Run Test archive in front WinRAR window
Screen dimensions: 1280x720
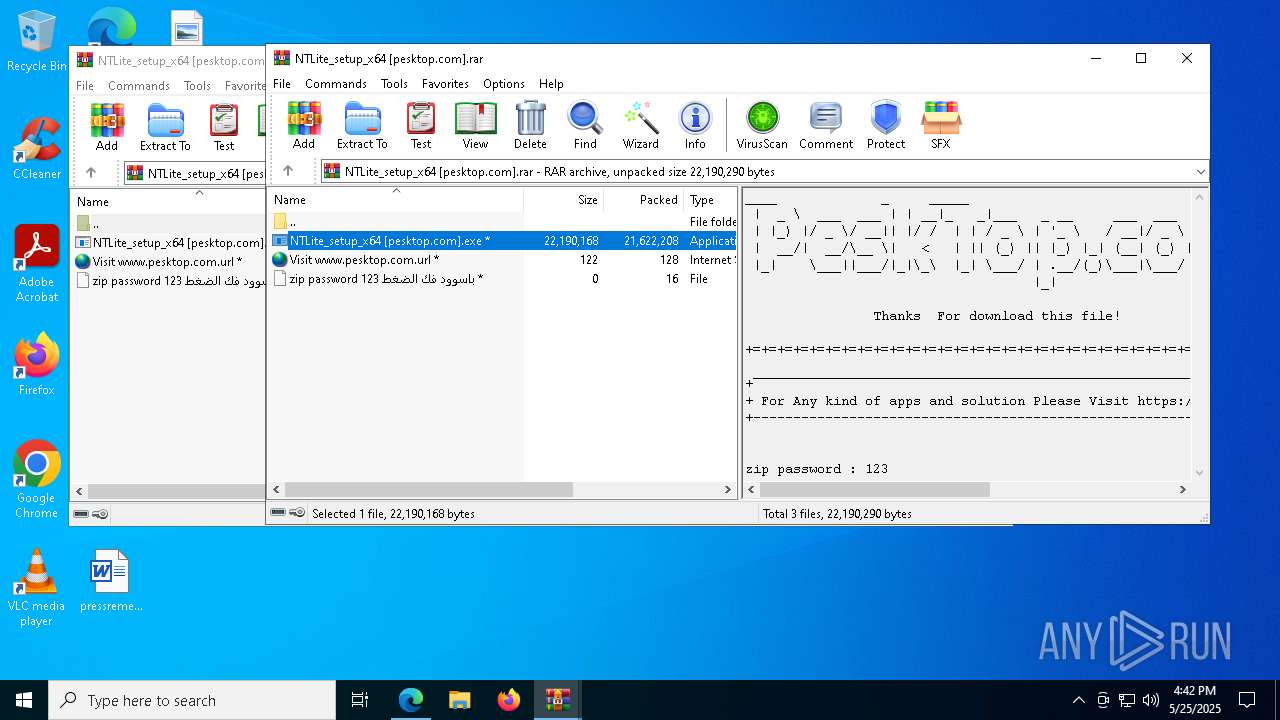[421, 125]
